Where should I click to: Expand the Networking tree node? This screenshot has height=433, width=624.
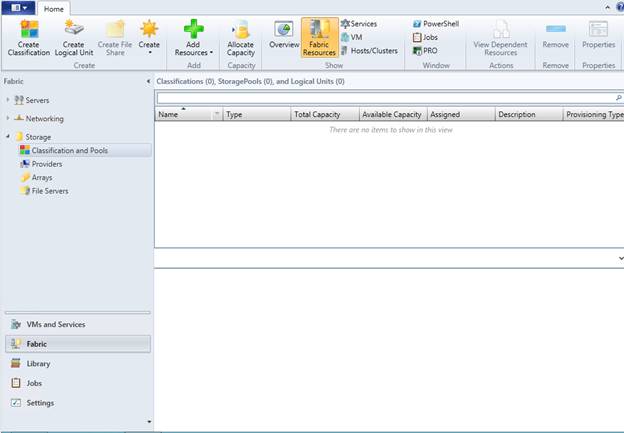tap(8, 118)
